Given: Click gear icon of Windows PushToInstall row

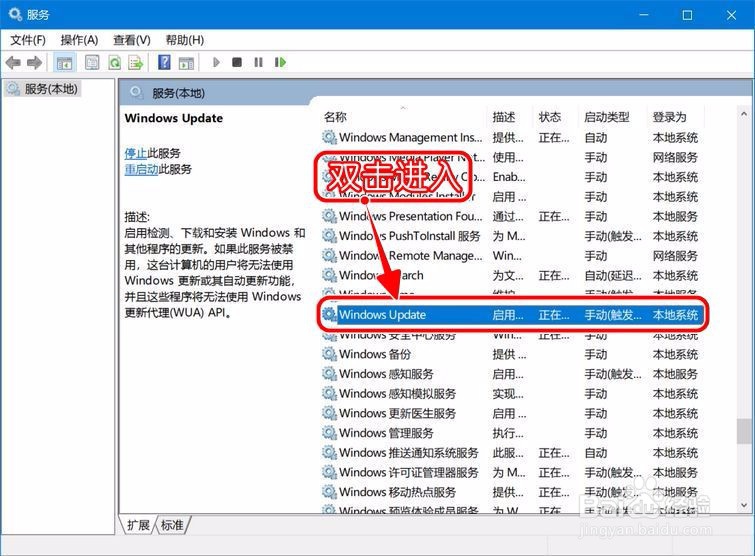Looking at the screenshot, I should 329,236.
